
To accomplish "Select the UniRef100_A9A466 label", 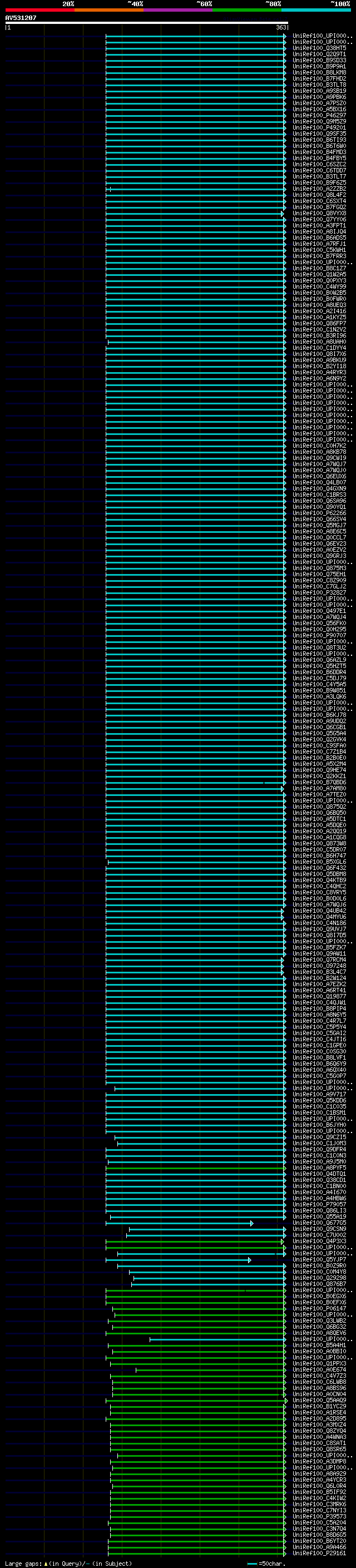I will click(319, 1547).
